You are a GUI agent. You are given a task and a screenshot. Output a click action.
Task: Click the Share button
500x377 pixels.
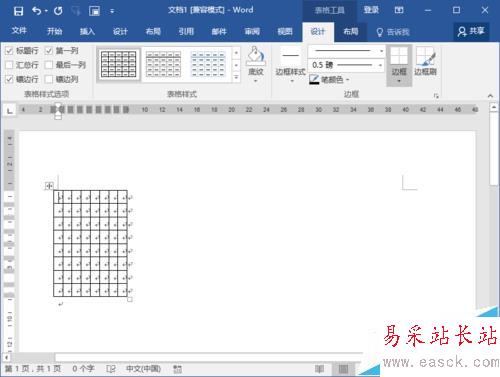tap(471, 31)
